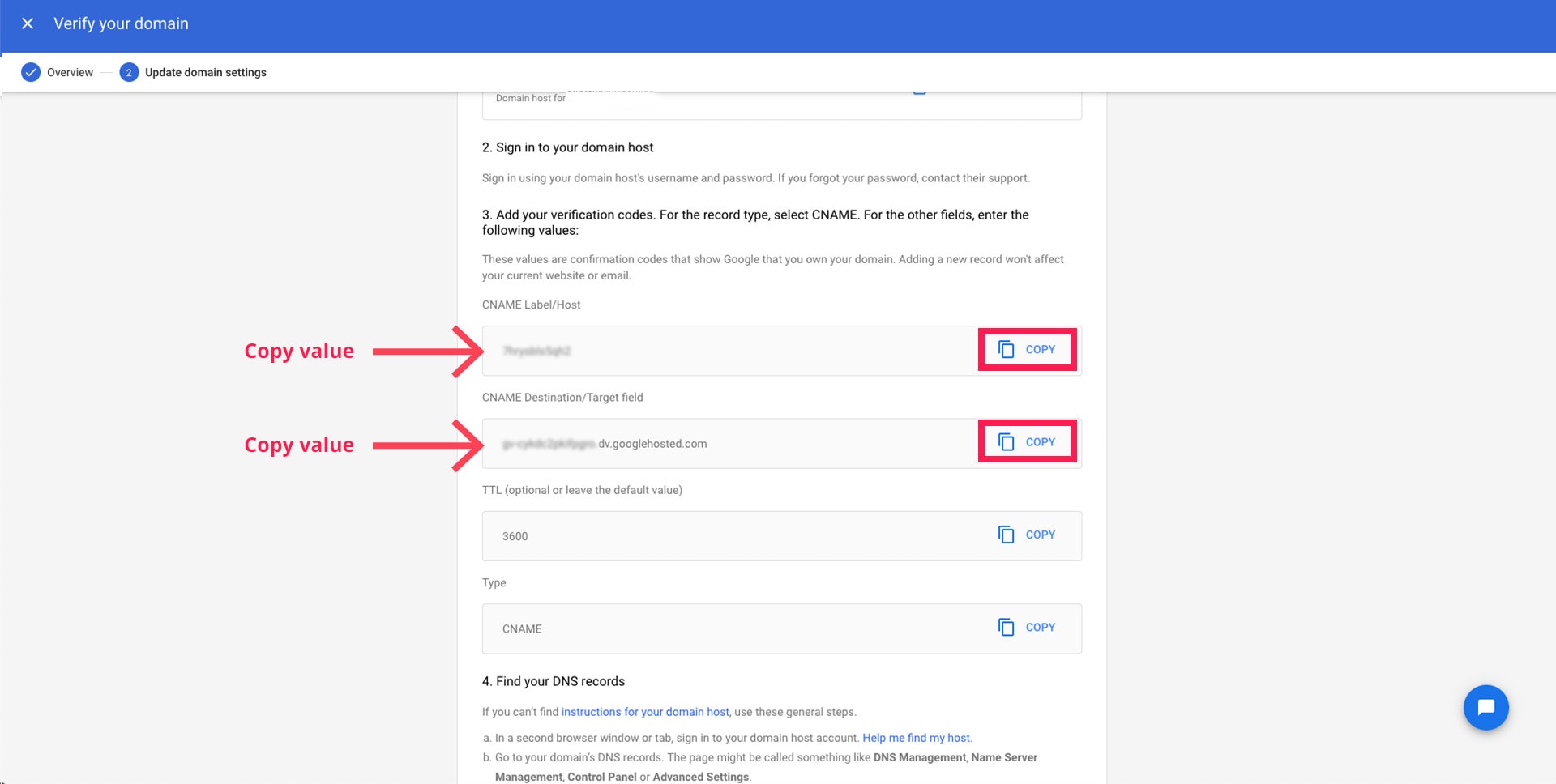Screen dimensions: 1556x784
Task: Go back to the Overview step
Action: point(70,72)
